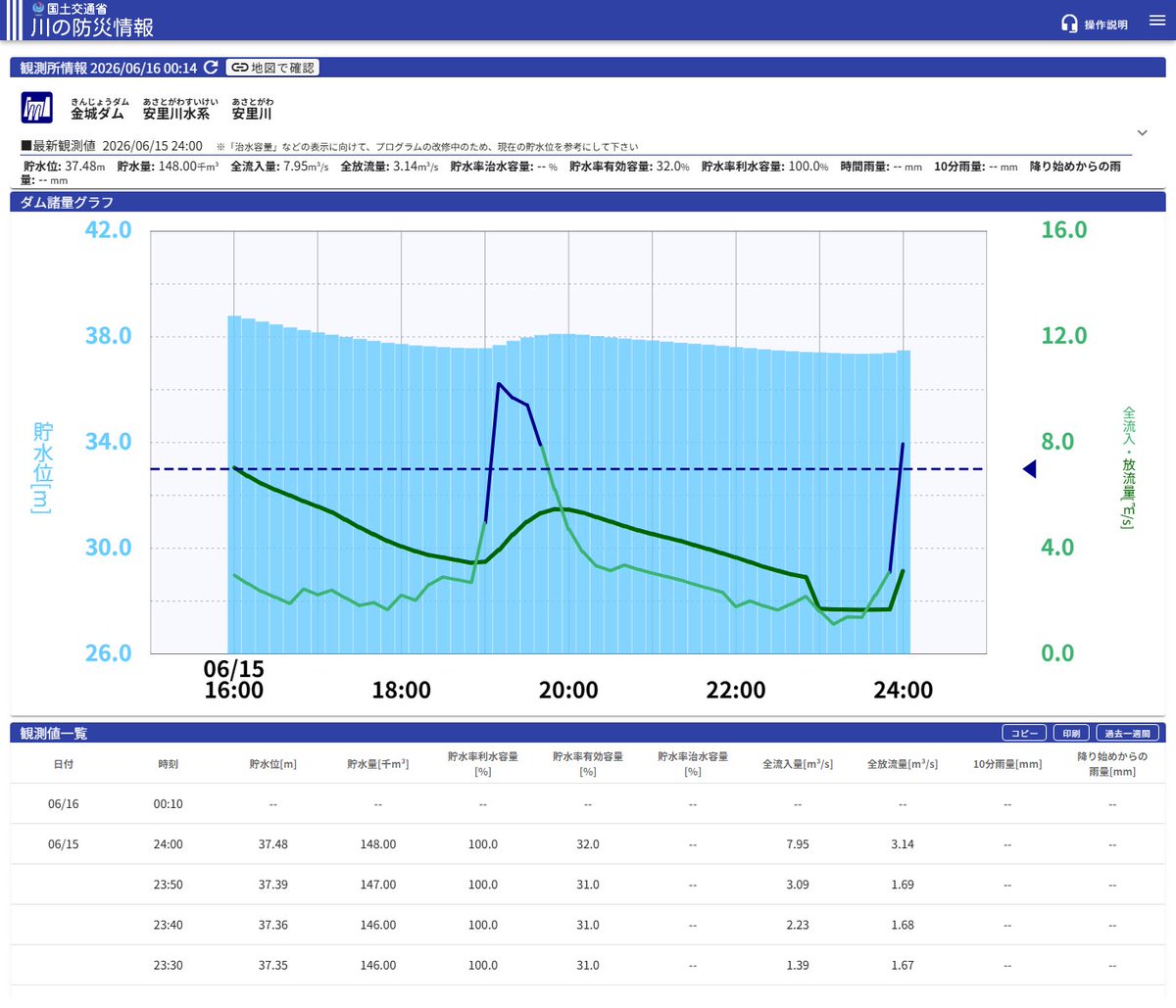
Task: Click the 全流入量[m³/s] column header
Action: pyautogui.click(x=798, y=764)
